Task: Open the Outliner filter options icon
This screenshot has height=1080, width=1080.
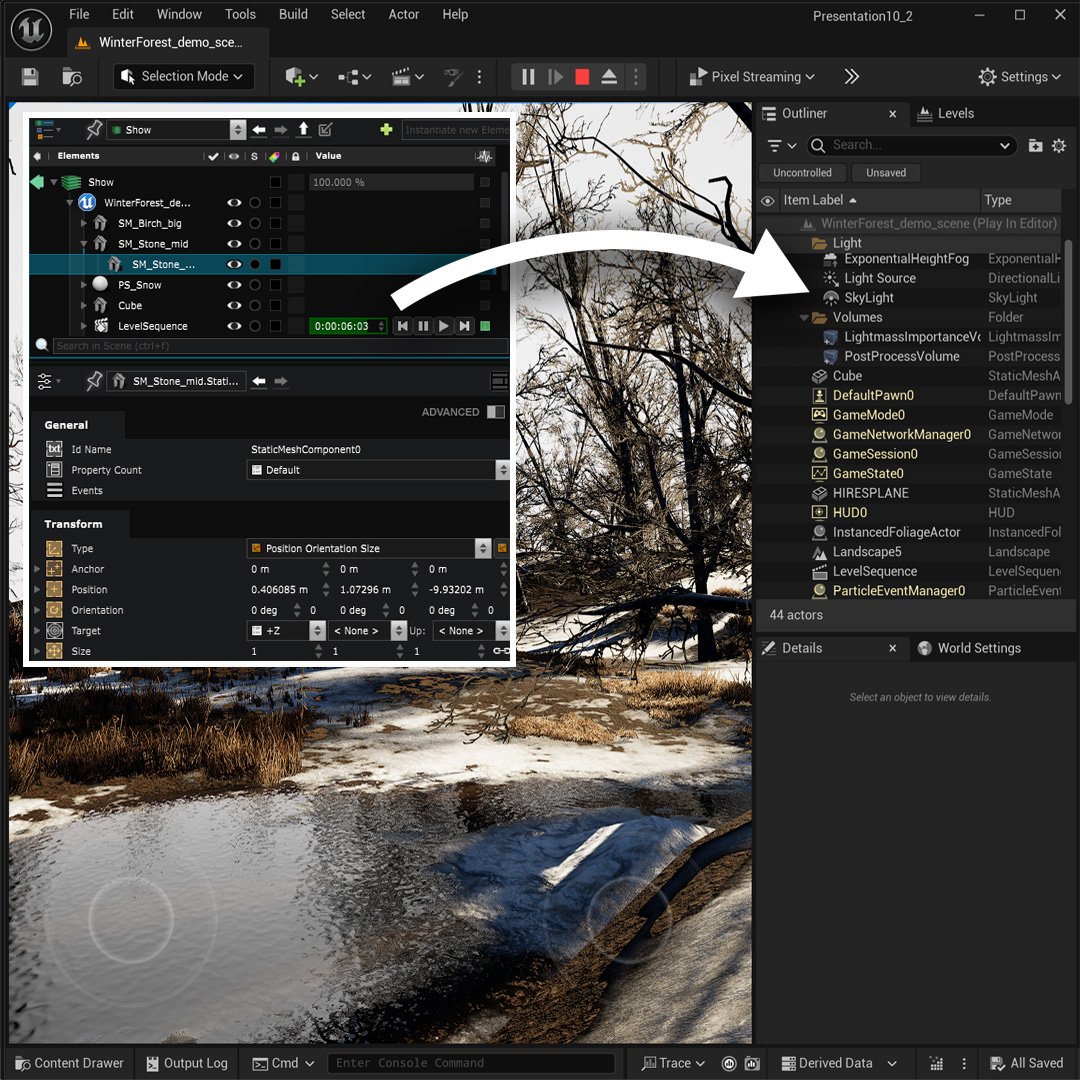Action: coord(782,145)
